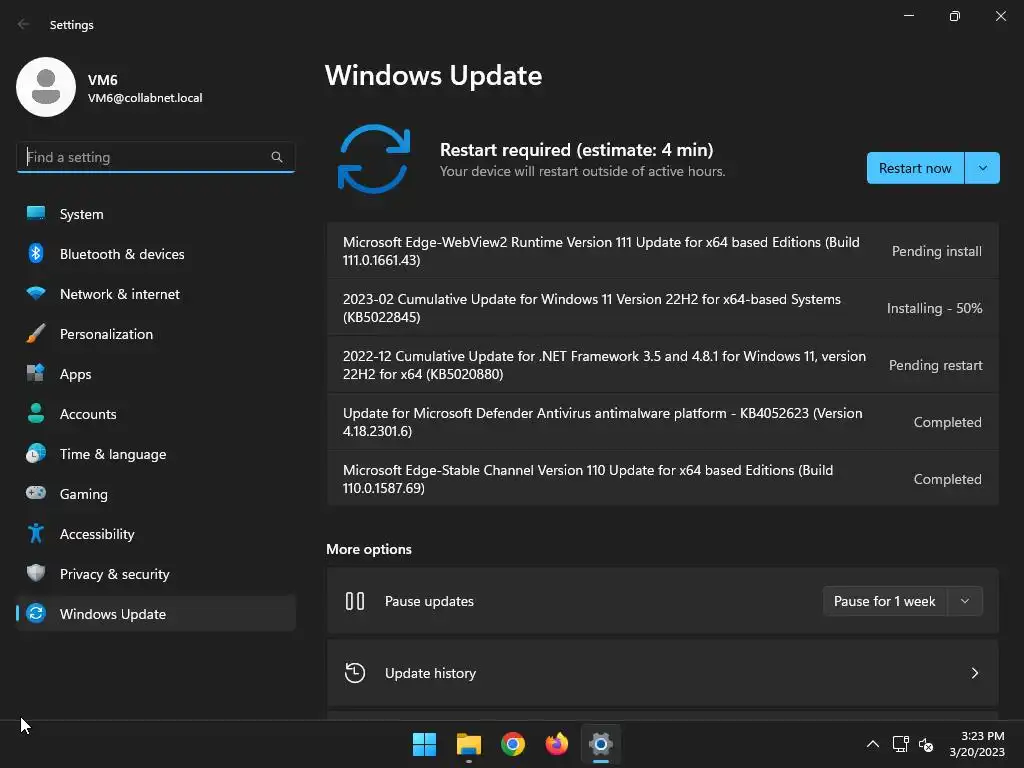
Task: Click the Settings gear taskbar icon
Action: 601,744
